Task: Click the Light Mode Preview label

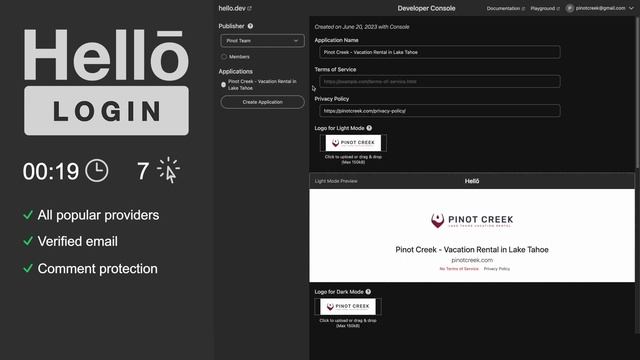Action: [336, 181]
